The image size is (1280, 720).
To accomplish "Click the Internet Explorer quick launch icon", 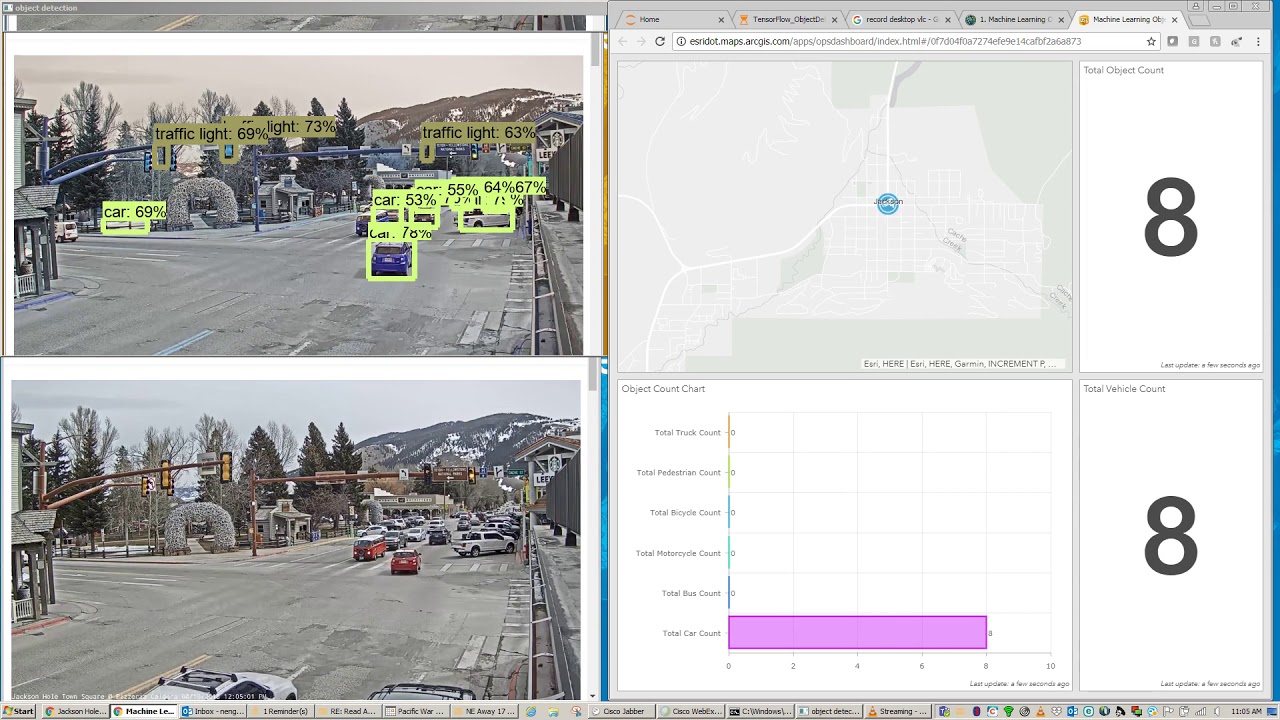I will pos(531,711).
